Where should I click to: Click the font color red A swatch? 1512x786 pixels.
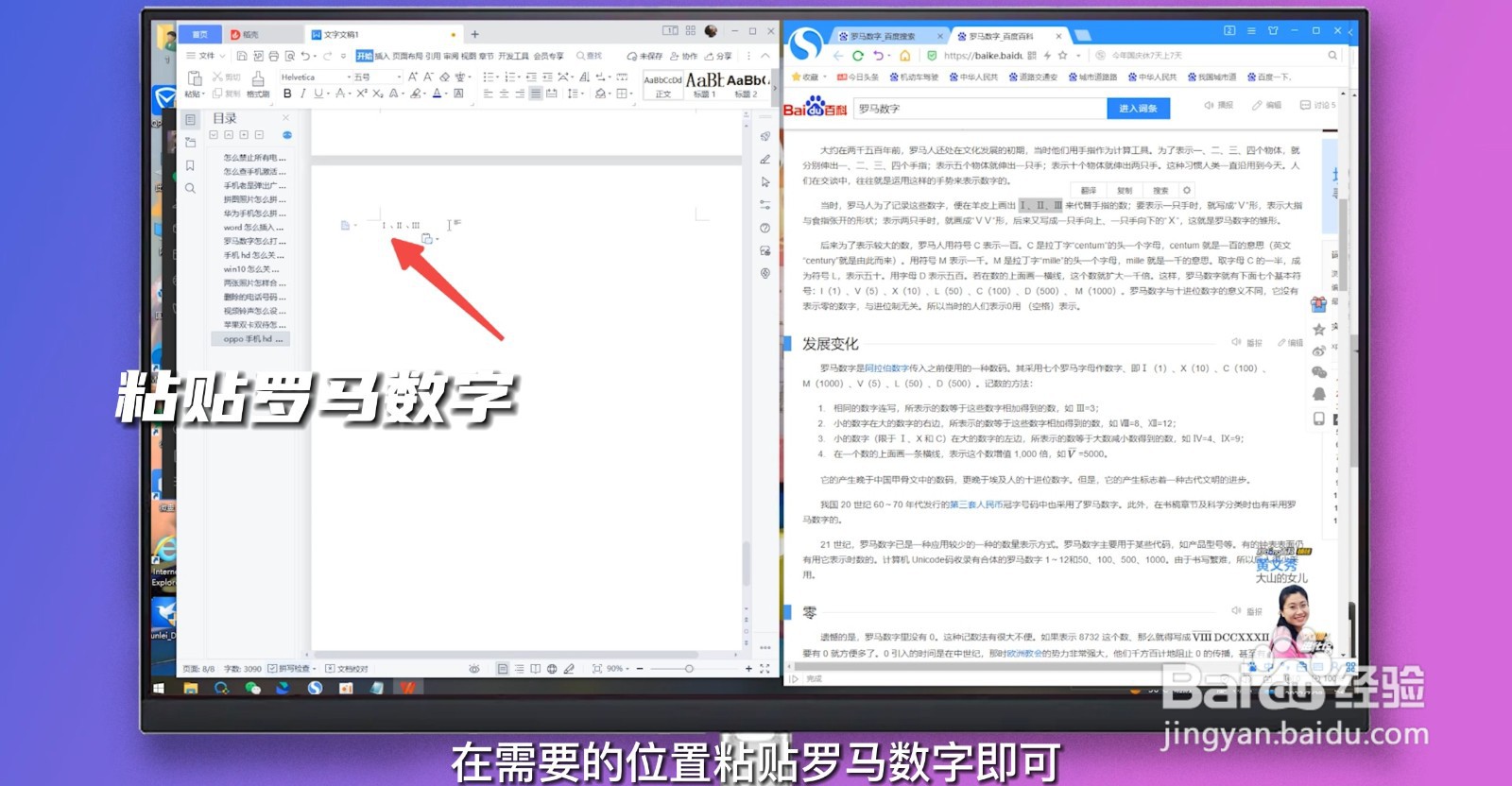click(437, 94)
